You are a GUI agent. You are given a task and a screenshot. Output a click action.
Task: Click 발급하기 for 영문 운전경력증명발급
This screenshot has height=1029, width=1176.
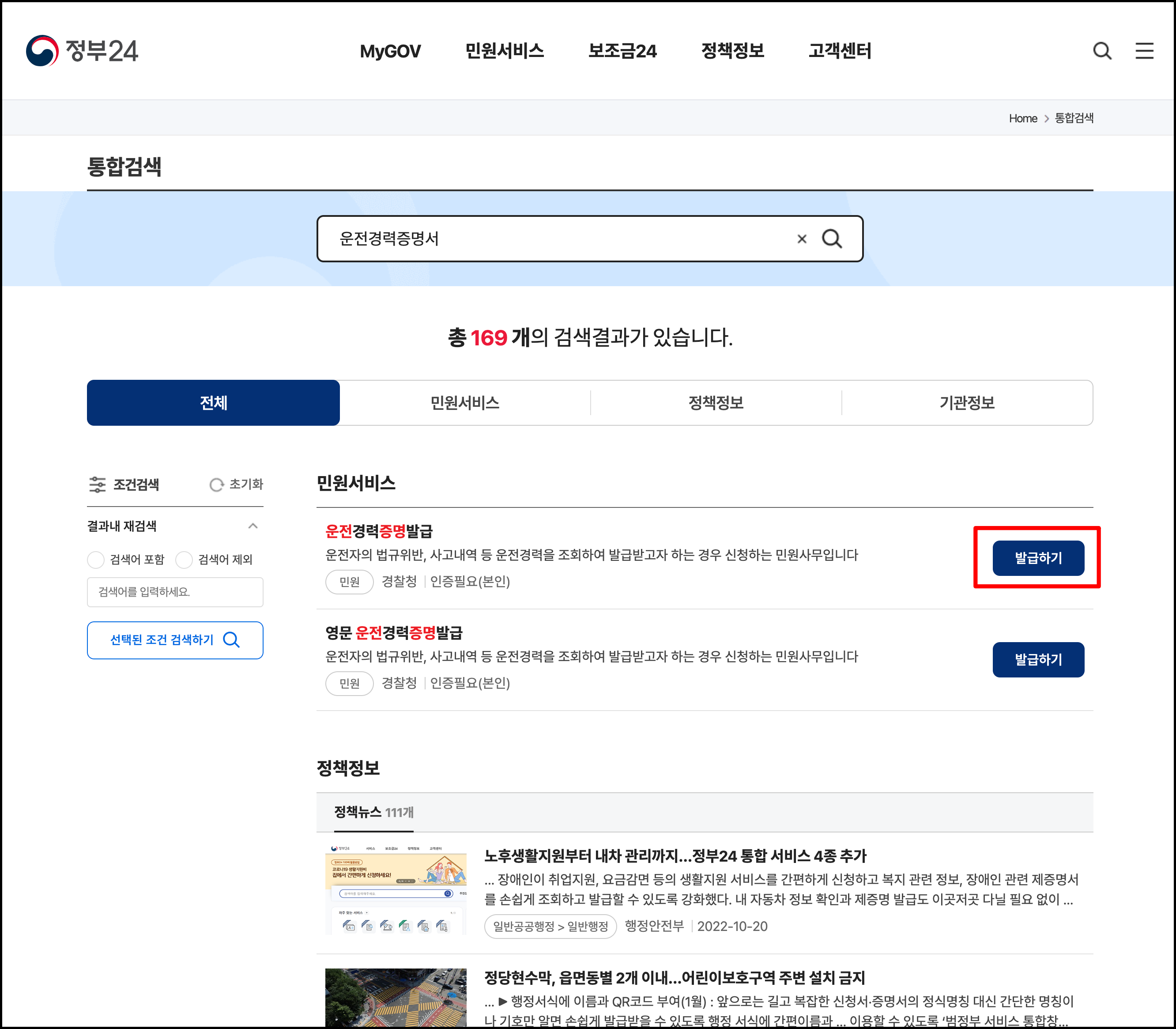(1038, 660)
